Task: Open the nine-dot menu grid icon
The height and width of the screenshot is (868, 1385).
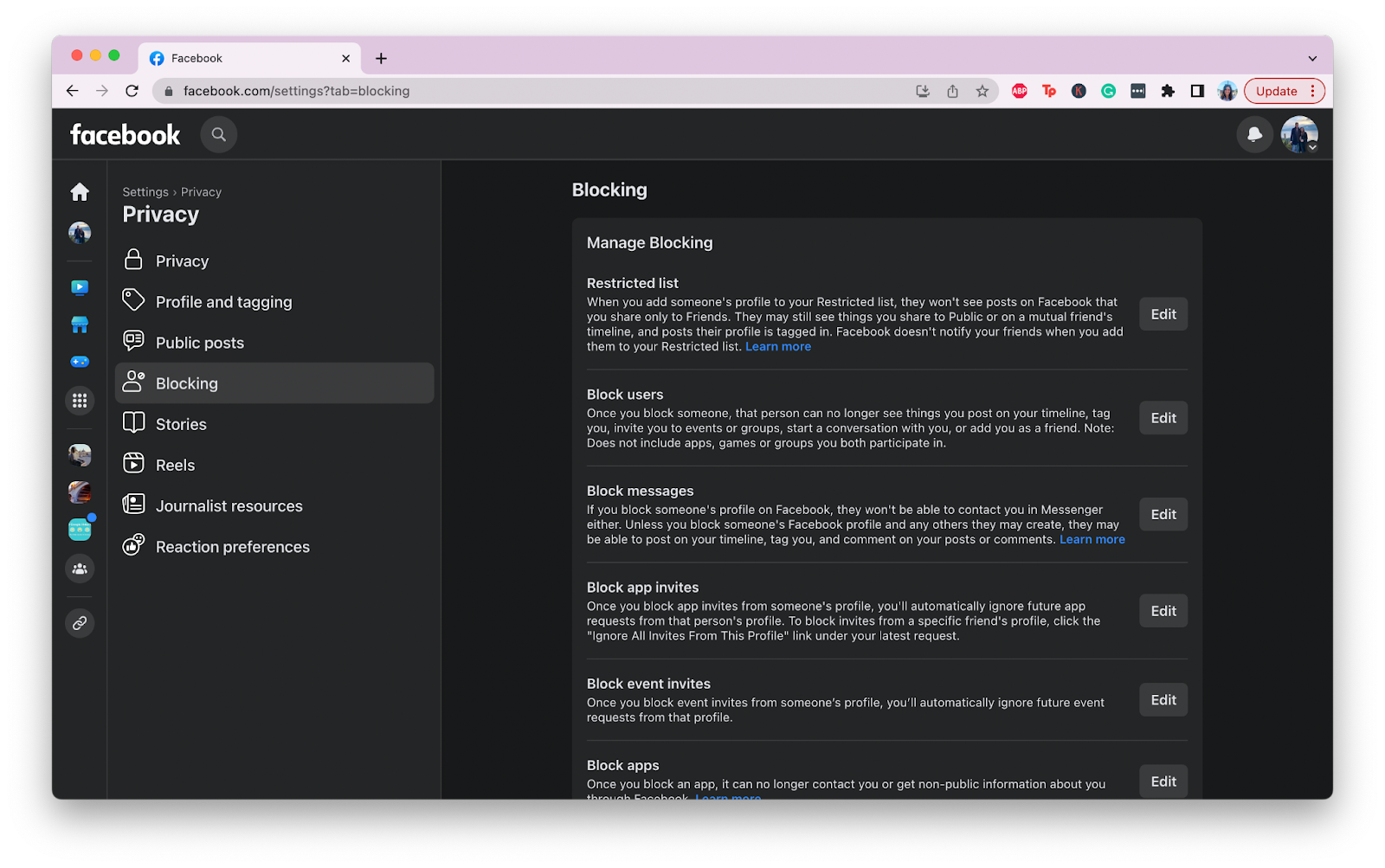Action: coord(80,401)
